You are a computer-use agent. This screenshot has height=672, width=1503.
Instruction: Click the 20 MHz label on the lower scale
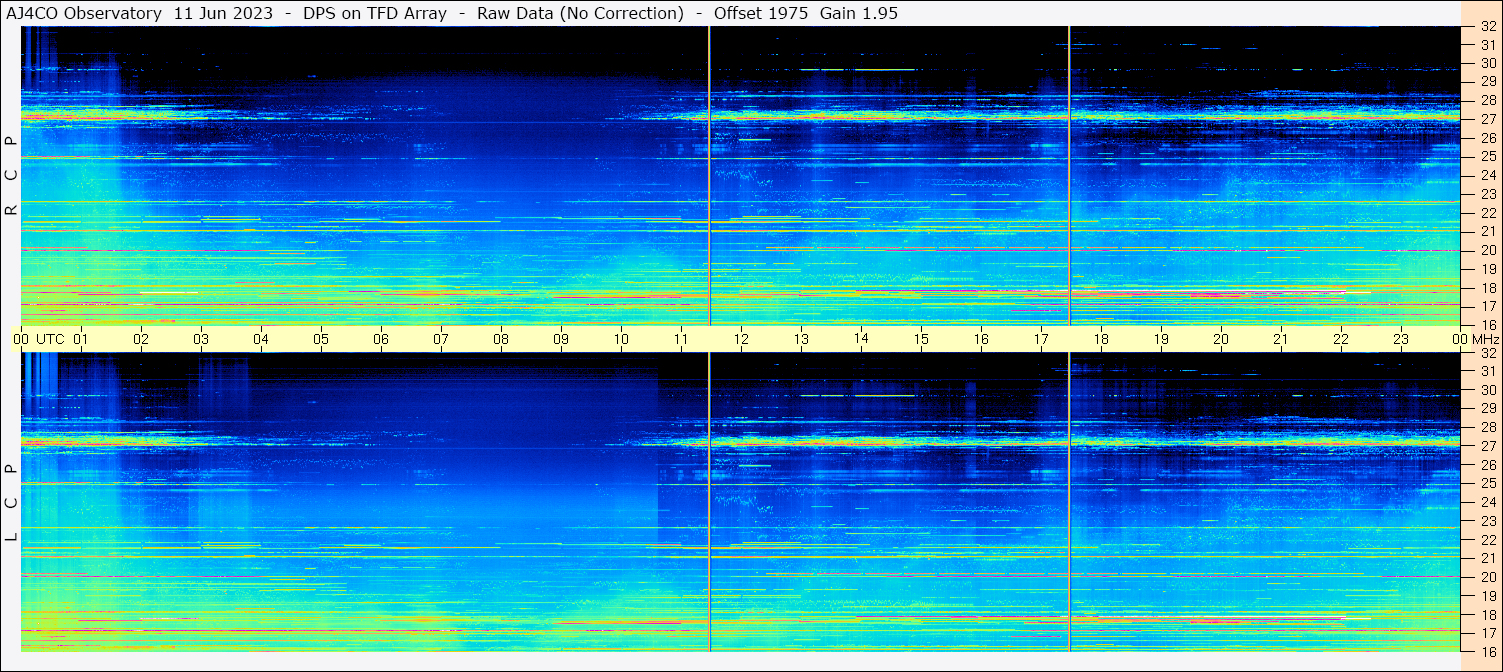point(1487,577)
